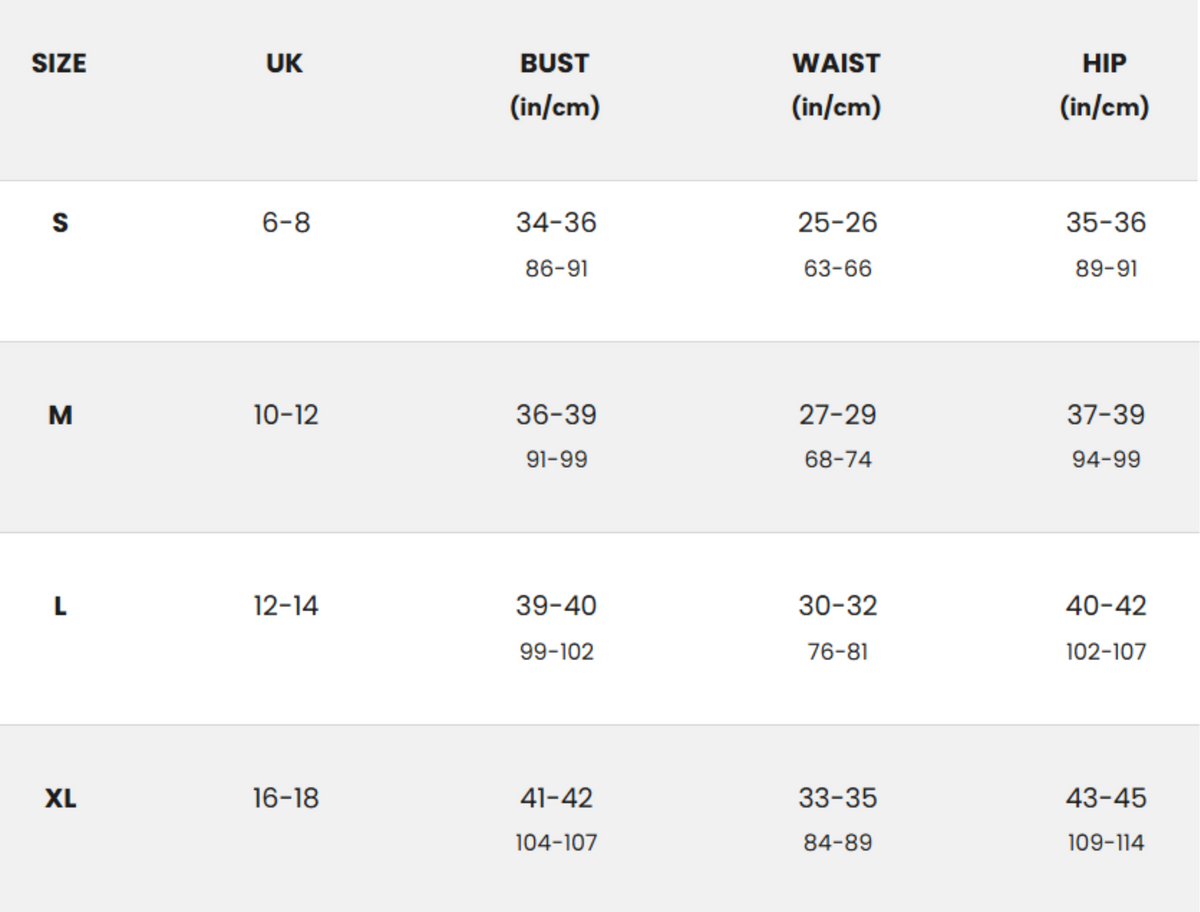Screen dimensions: 1200x912
Task: Select the S size row label
Action: (x=60, y=222)
